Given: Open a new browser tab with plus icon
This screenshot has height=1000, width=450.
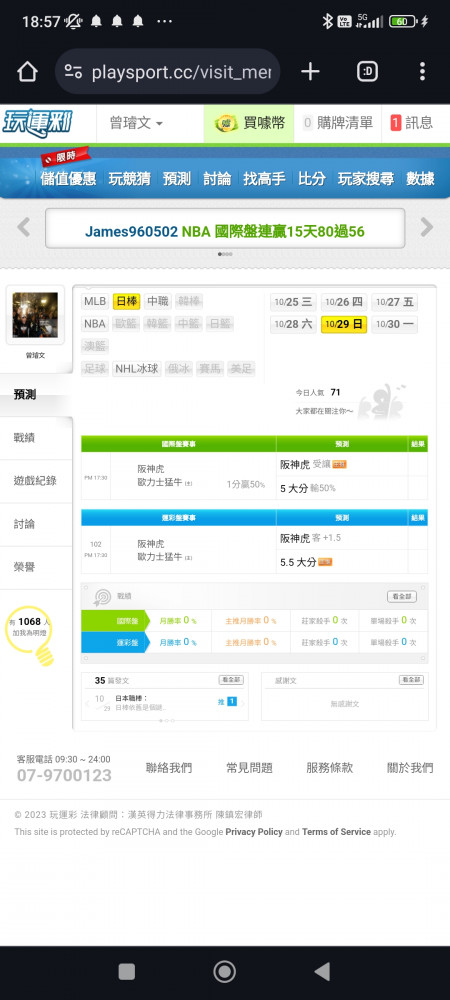Looking at the screenshot, I should (x=310, y=71).
